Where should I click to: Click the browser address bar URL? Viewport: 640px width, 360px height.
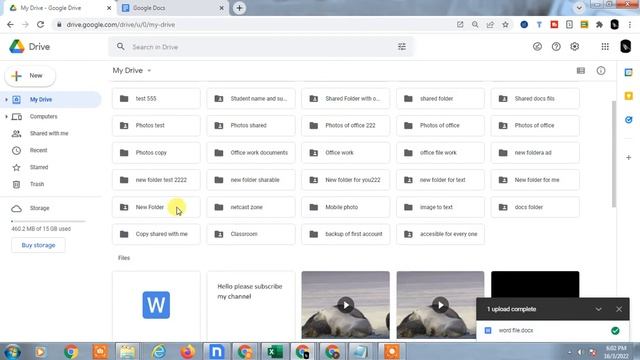[121, 24]
